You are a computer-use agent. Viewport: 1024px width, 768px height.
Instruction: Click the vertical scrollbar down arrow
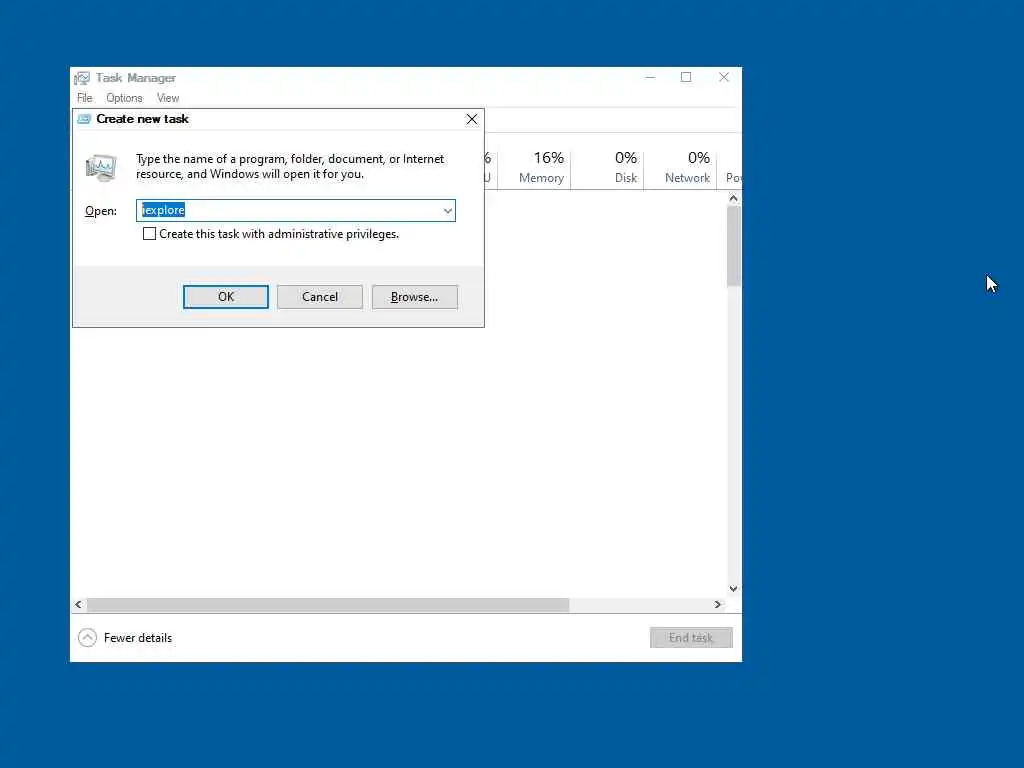[x=733, y=588]
